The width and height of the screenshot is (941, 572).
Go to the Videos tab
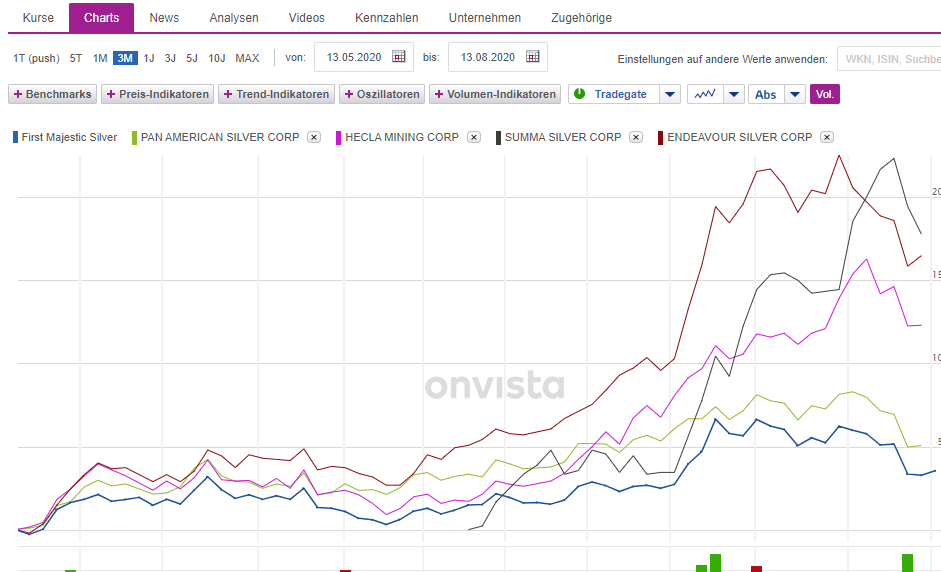tap(307, 18)
